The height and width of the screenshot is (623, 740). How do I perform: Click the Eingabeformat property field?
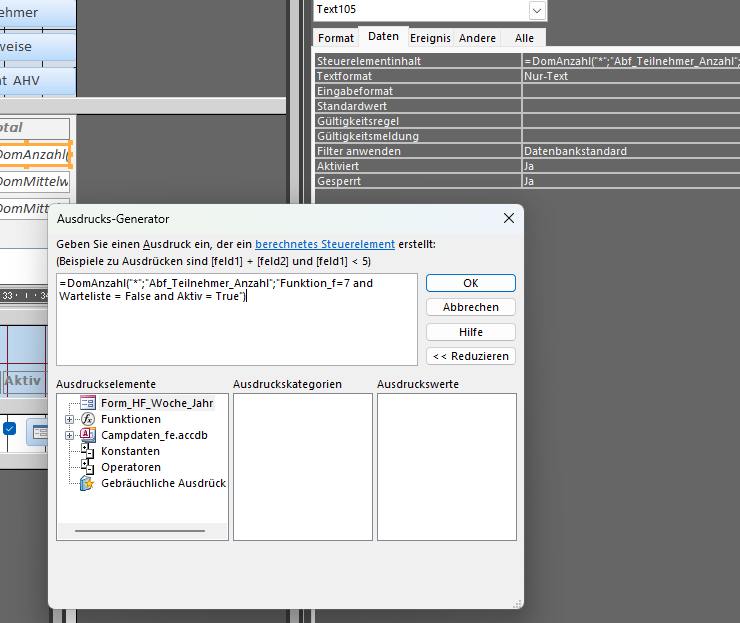tap(631, 91)
